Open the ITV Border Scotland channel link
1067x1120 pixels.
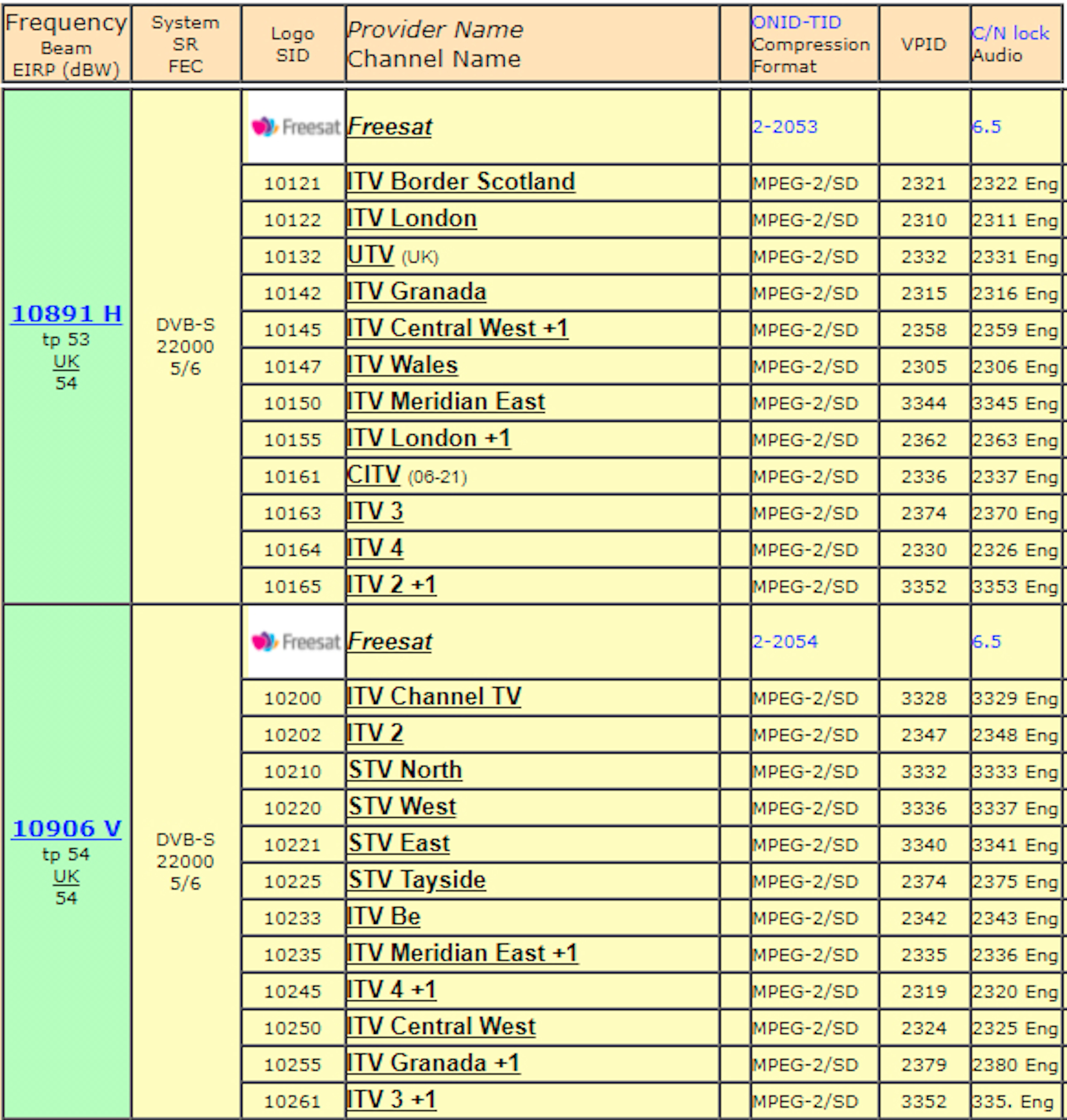click(461, 182)
